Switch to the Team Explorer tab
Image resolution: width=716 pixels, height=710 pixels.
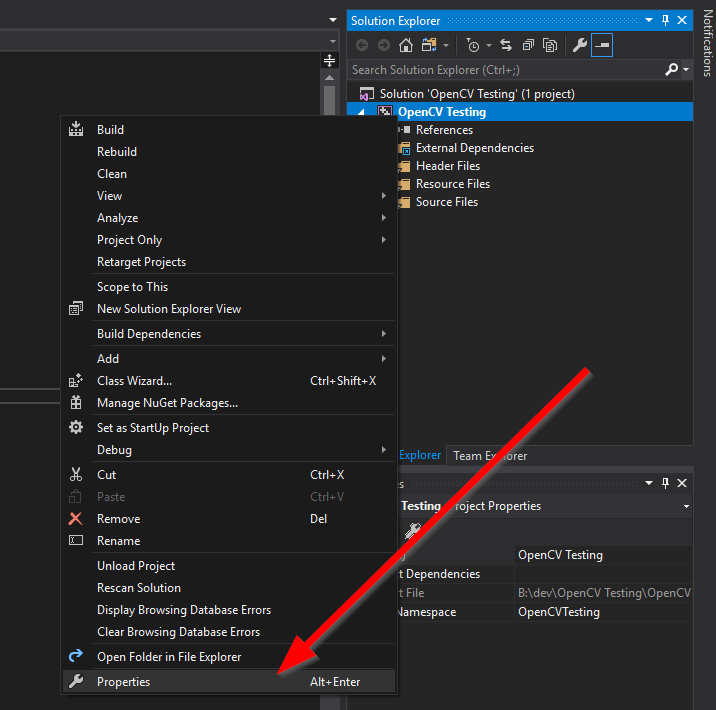490,456
